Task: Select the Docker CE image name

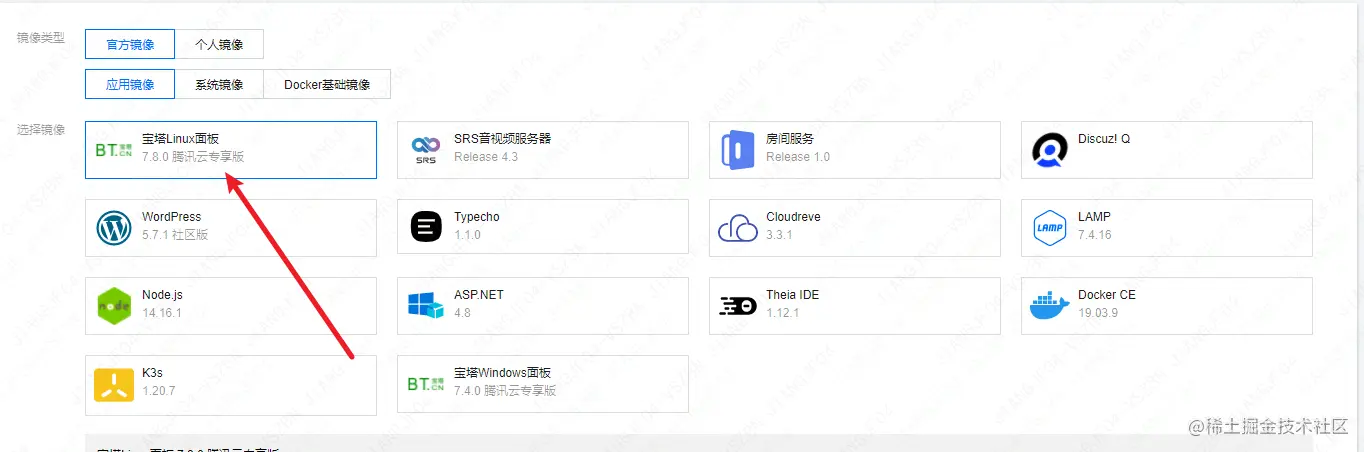Action: pyautogui.click(x=1106, y=295)
